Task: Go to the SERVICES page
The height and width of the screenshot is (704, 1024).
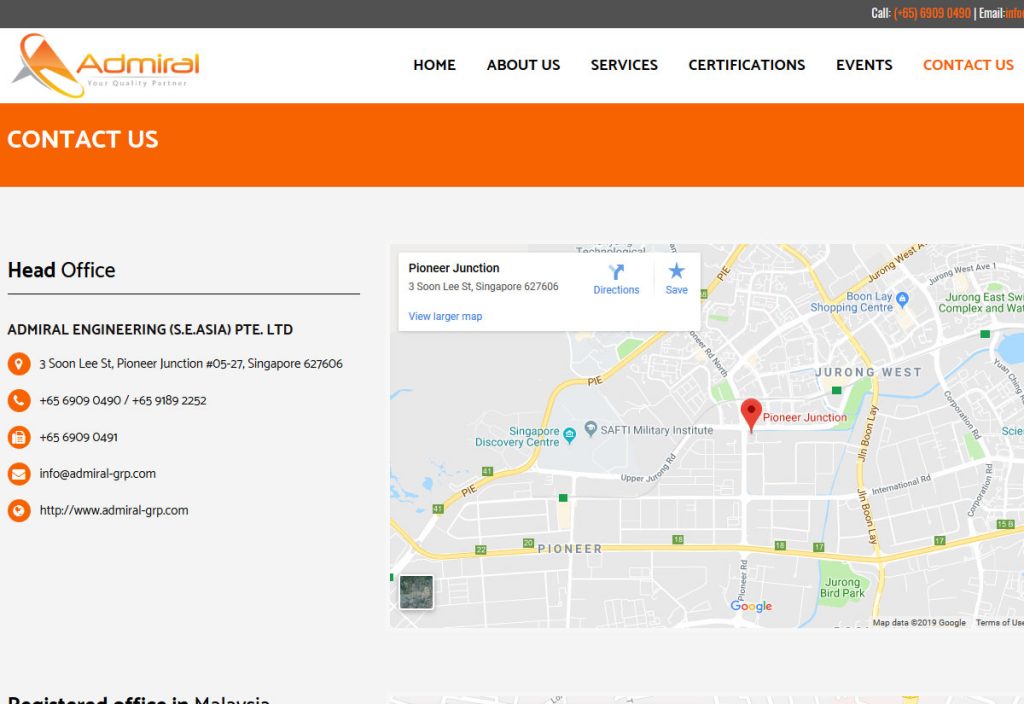Action: [624, 65]
